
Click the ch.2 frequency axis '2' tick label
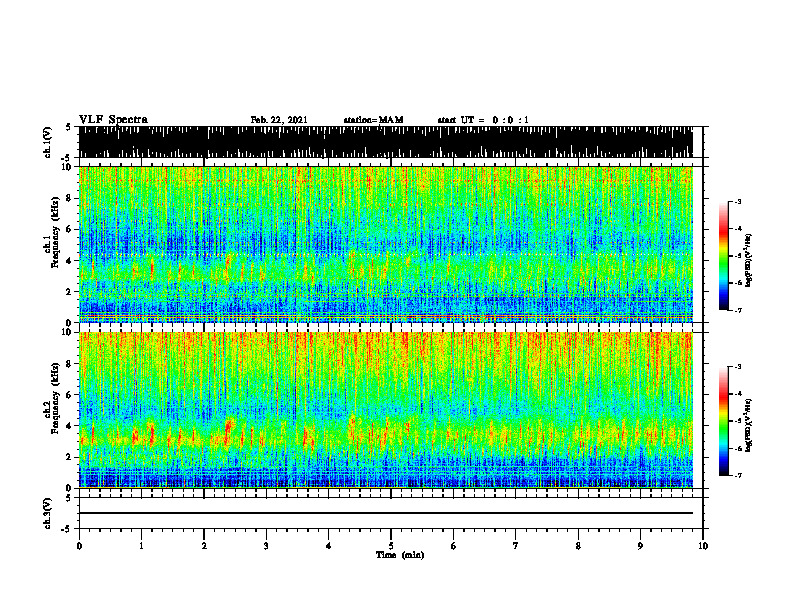click(70, 457)
